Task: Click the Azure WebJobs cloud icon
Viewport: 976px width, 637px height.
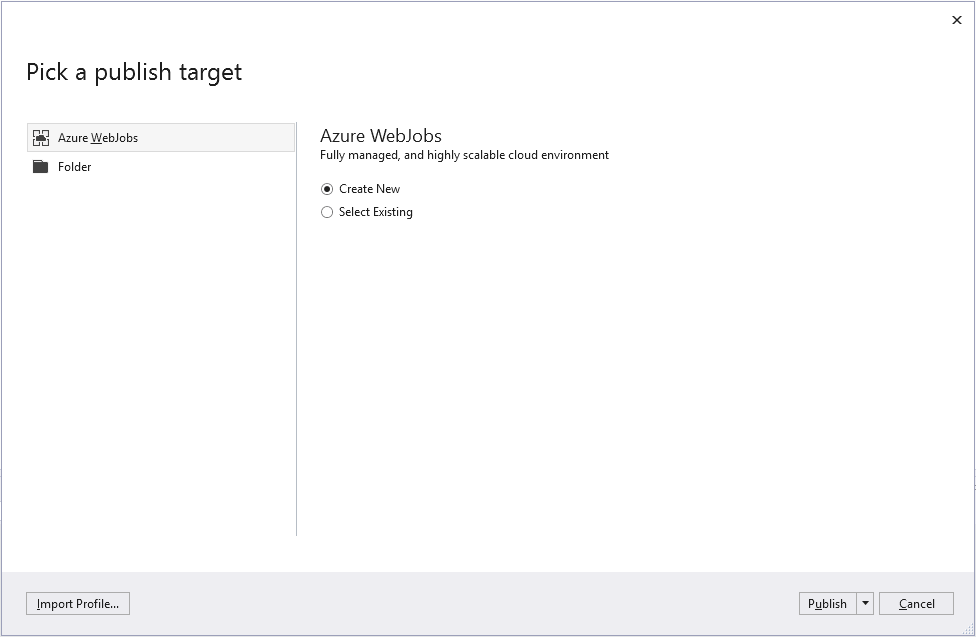Action: click(x=41, y=138)
